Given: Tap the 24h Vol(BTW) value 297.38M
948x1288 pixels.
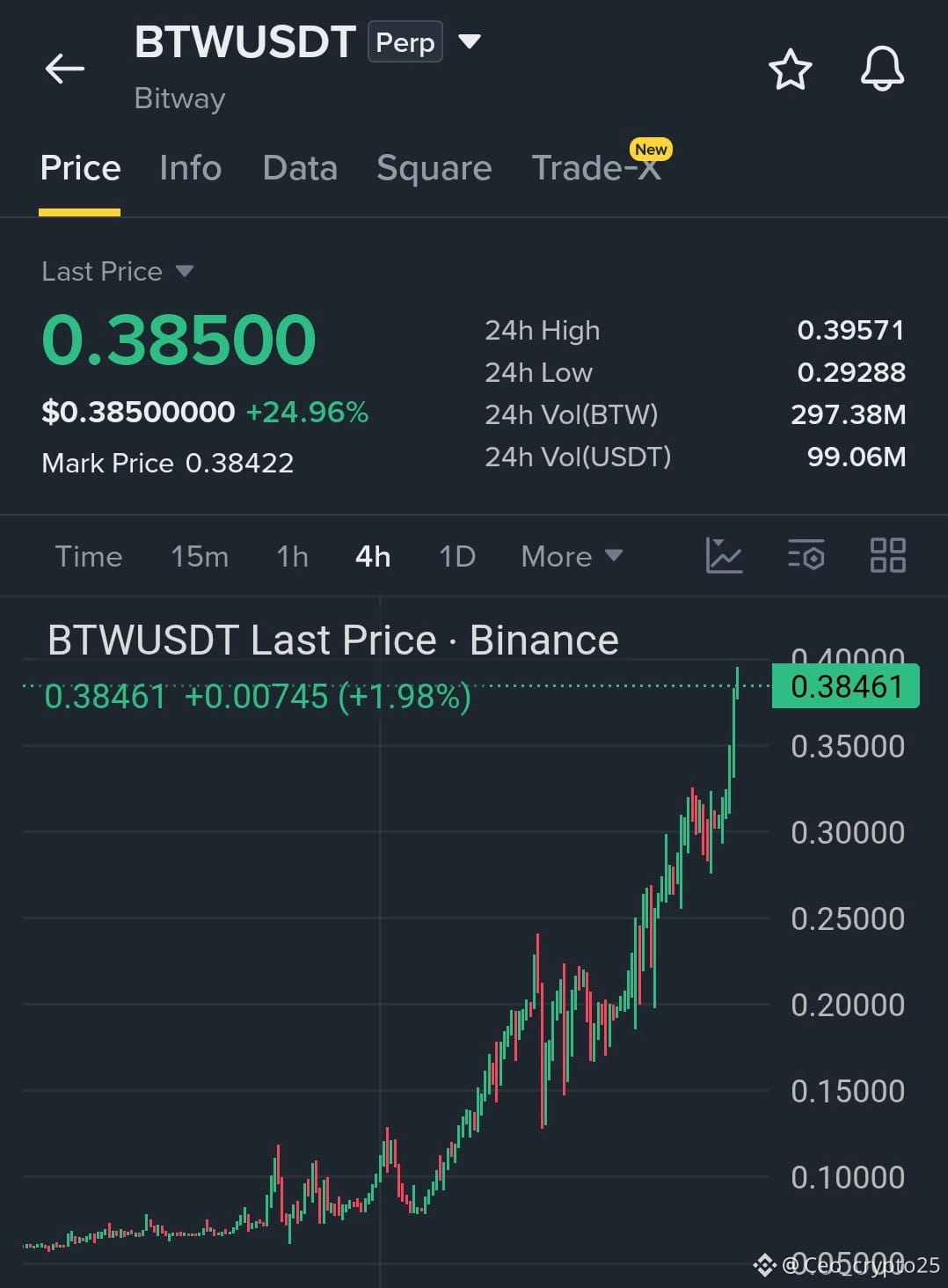Looking at the screenshot, I should pyautogui.click(x=848, y=414).
